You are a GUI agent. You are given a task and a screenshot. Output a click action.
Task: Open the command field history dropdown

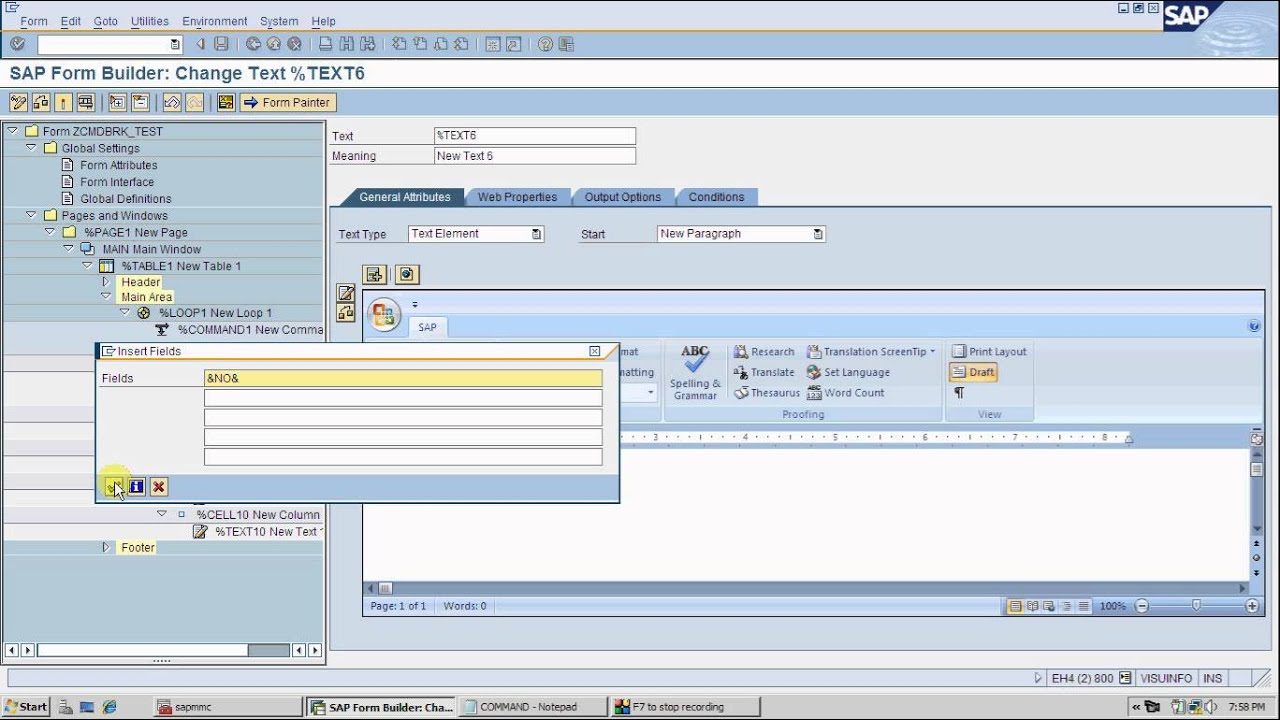pyautogui.click(x=175, y=44)
